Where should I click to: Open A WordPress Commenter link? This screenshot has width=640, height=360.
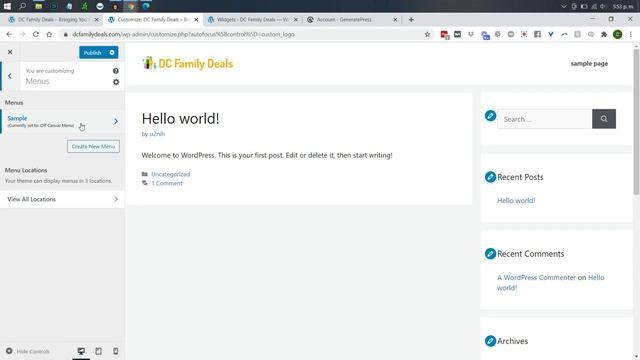click(536, 278)
